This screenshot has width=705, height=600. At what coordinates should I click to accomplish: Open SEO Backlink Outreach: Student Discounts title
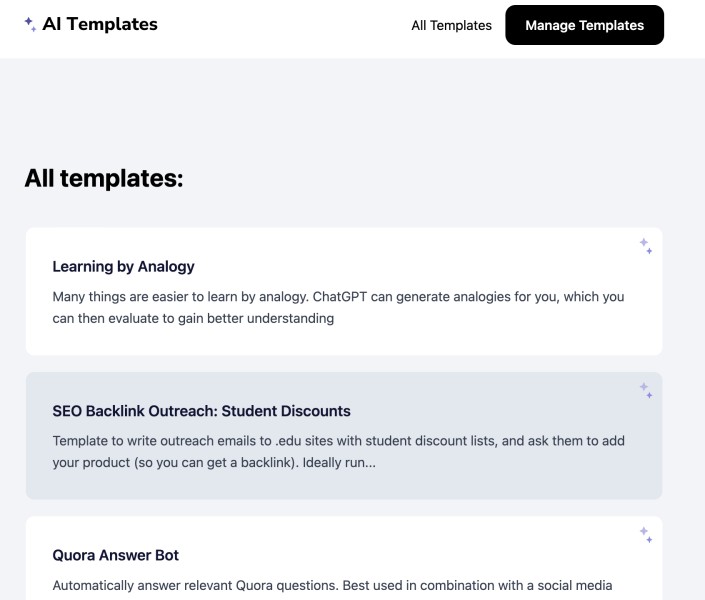point(201,411)
